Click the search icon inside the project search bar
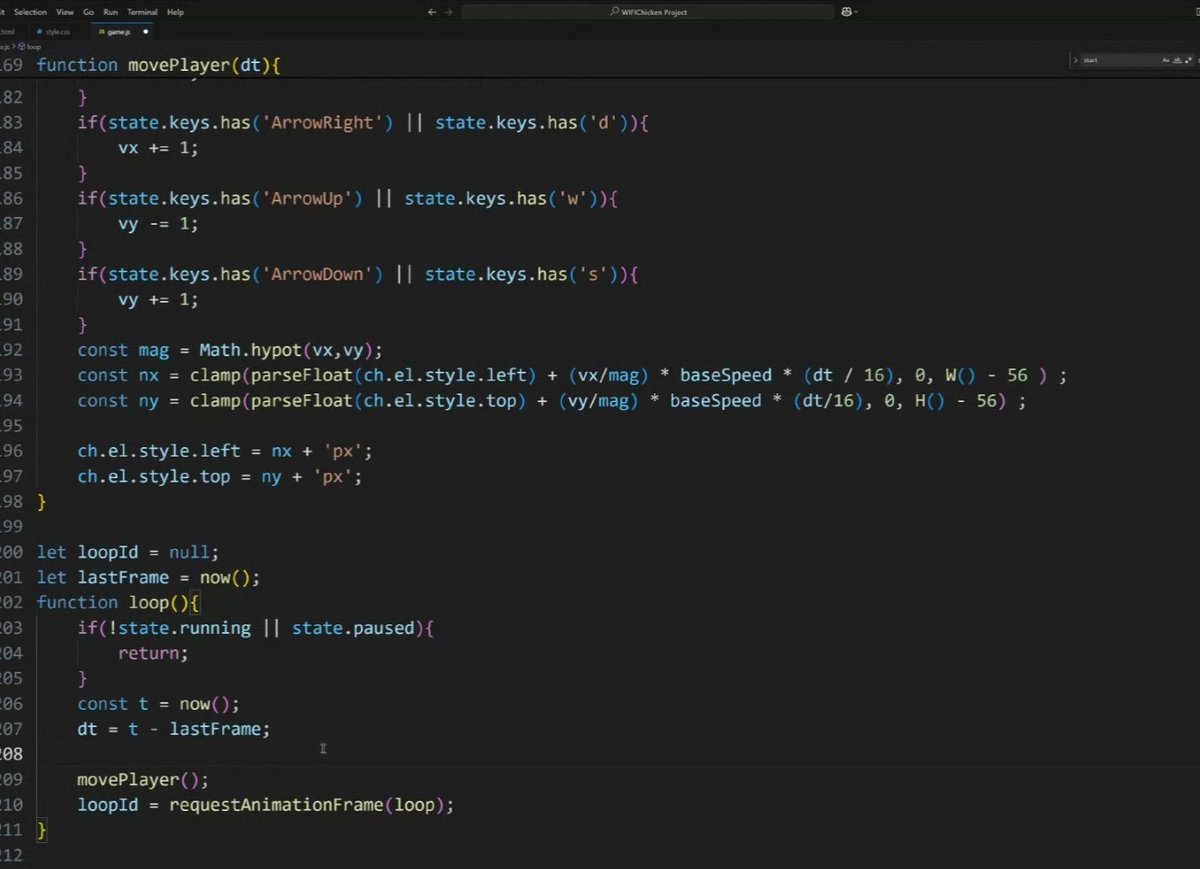This screenshot has width=1200, height=869. pos(614,11)
